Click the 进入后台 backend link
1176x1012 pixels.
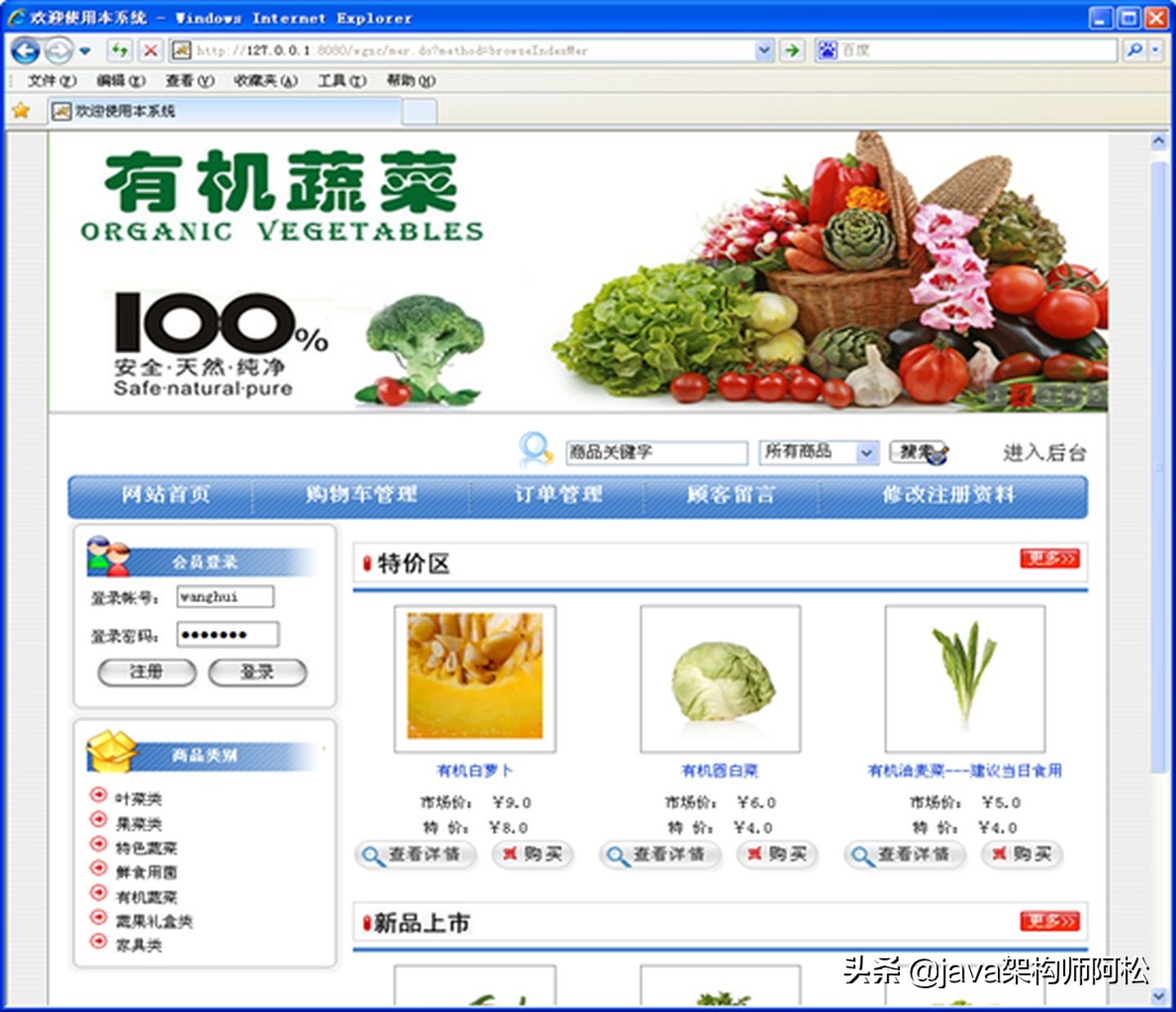1046,452
